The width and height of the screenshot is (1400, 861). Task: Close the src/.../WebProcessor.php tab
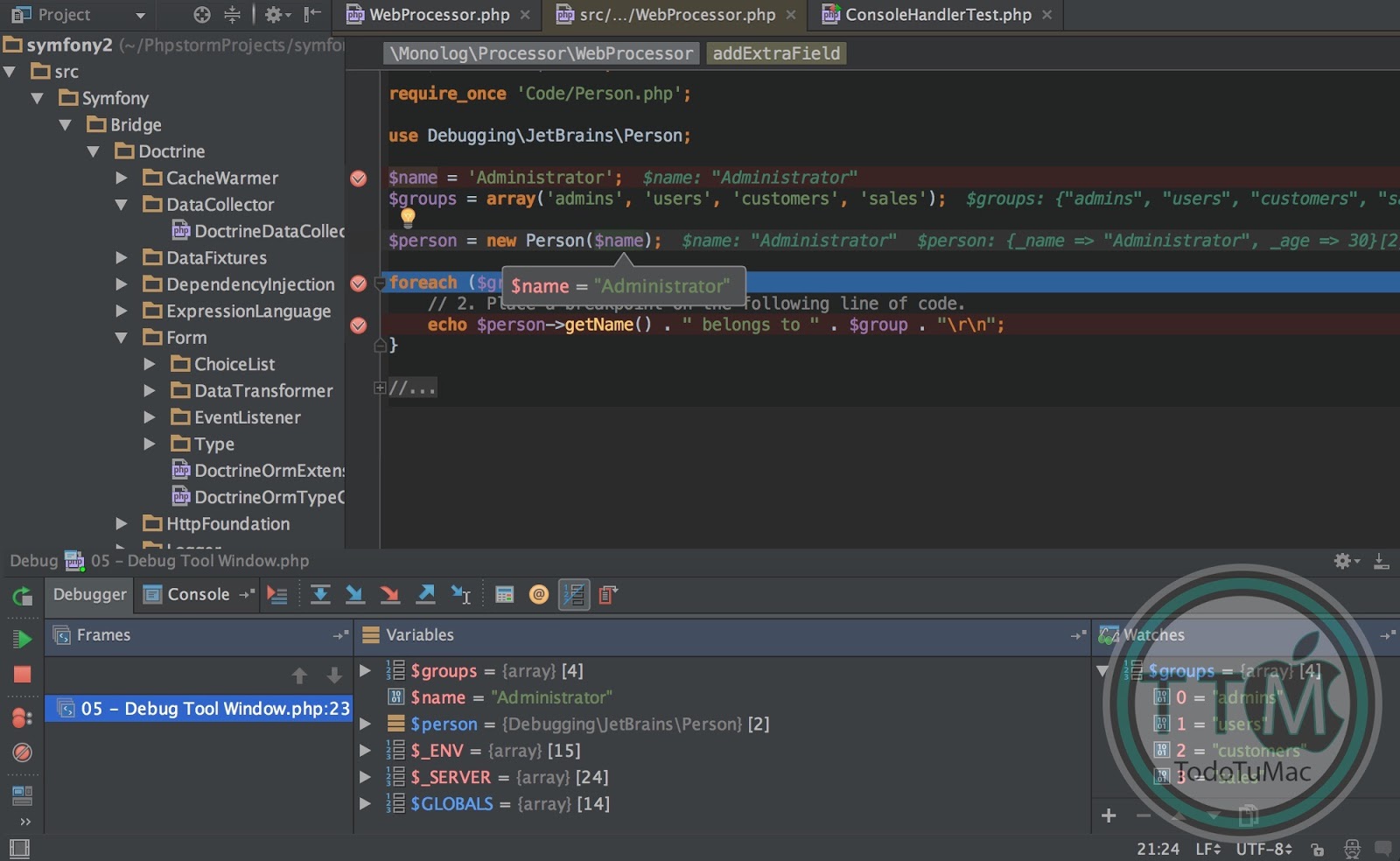791,15
